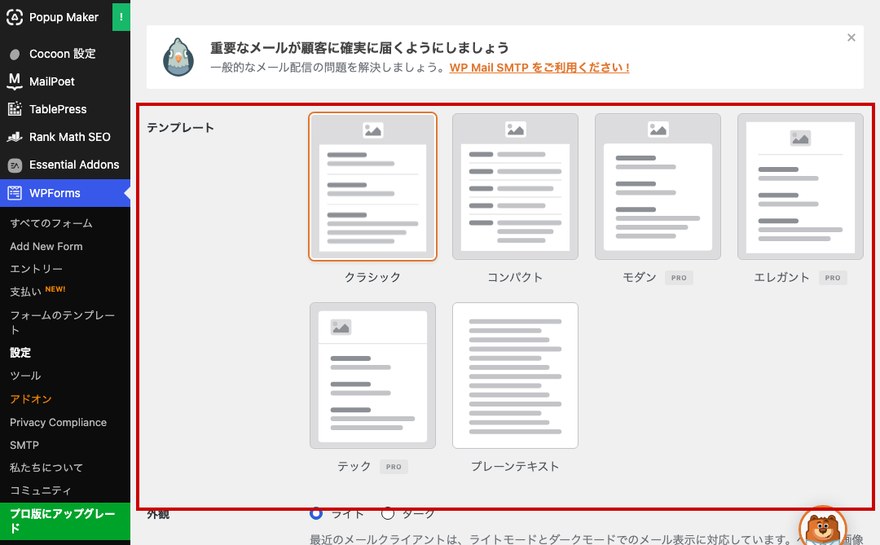
Task: Open SMTP submenu
Action: (x=24, y=445)
